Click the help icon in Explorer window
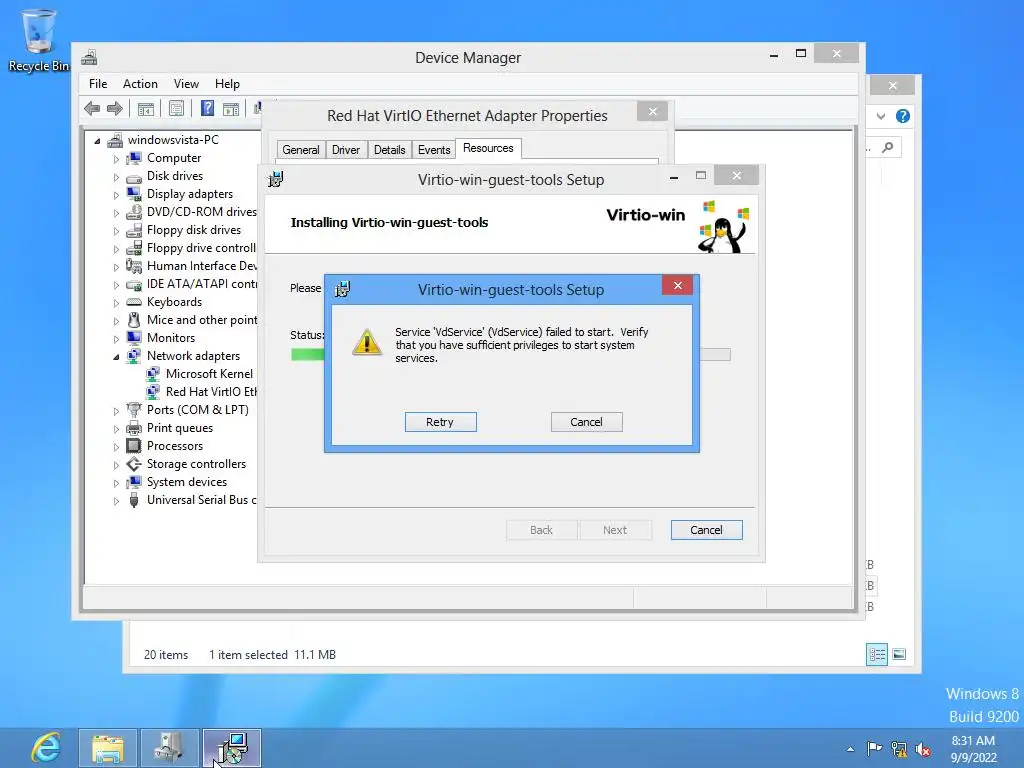 pyautogui.click(x=903, y=116)
